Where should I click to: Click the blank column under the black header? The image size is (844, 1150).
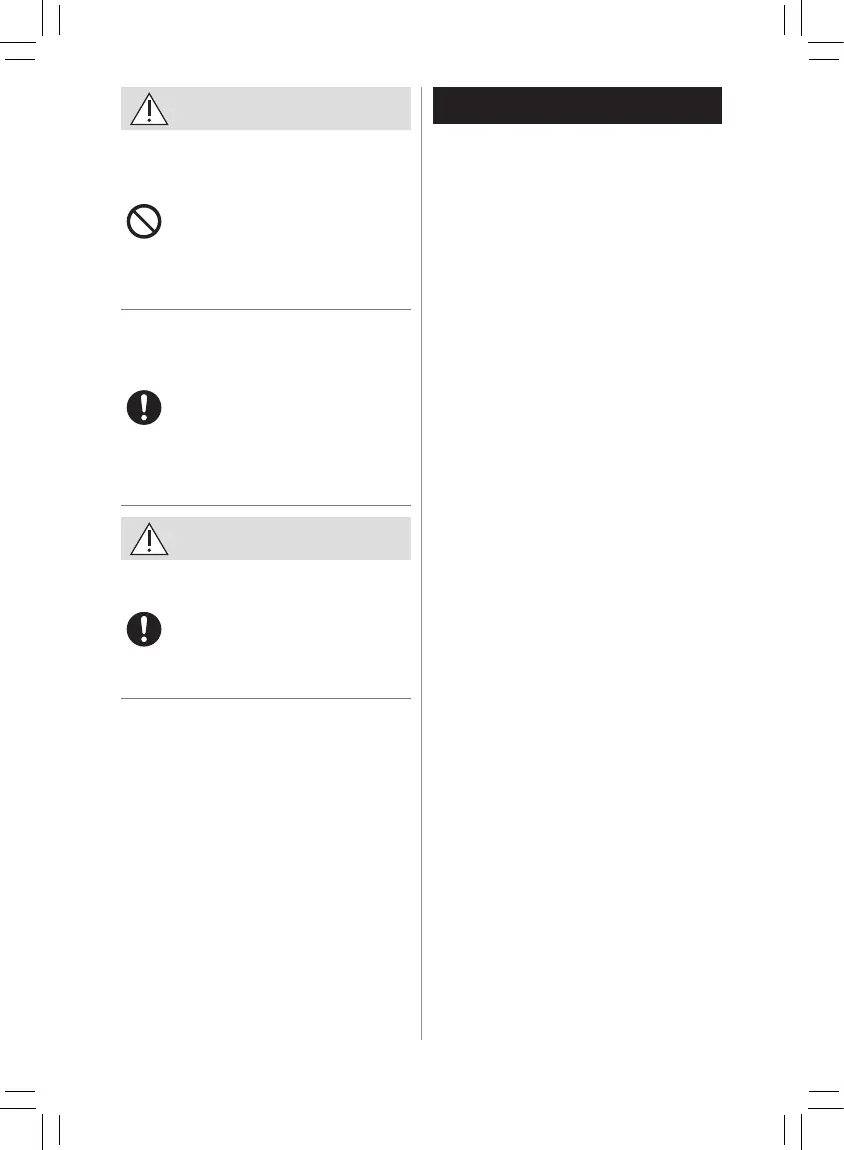[577, 500]
